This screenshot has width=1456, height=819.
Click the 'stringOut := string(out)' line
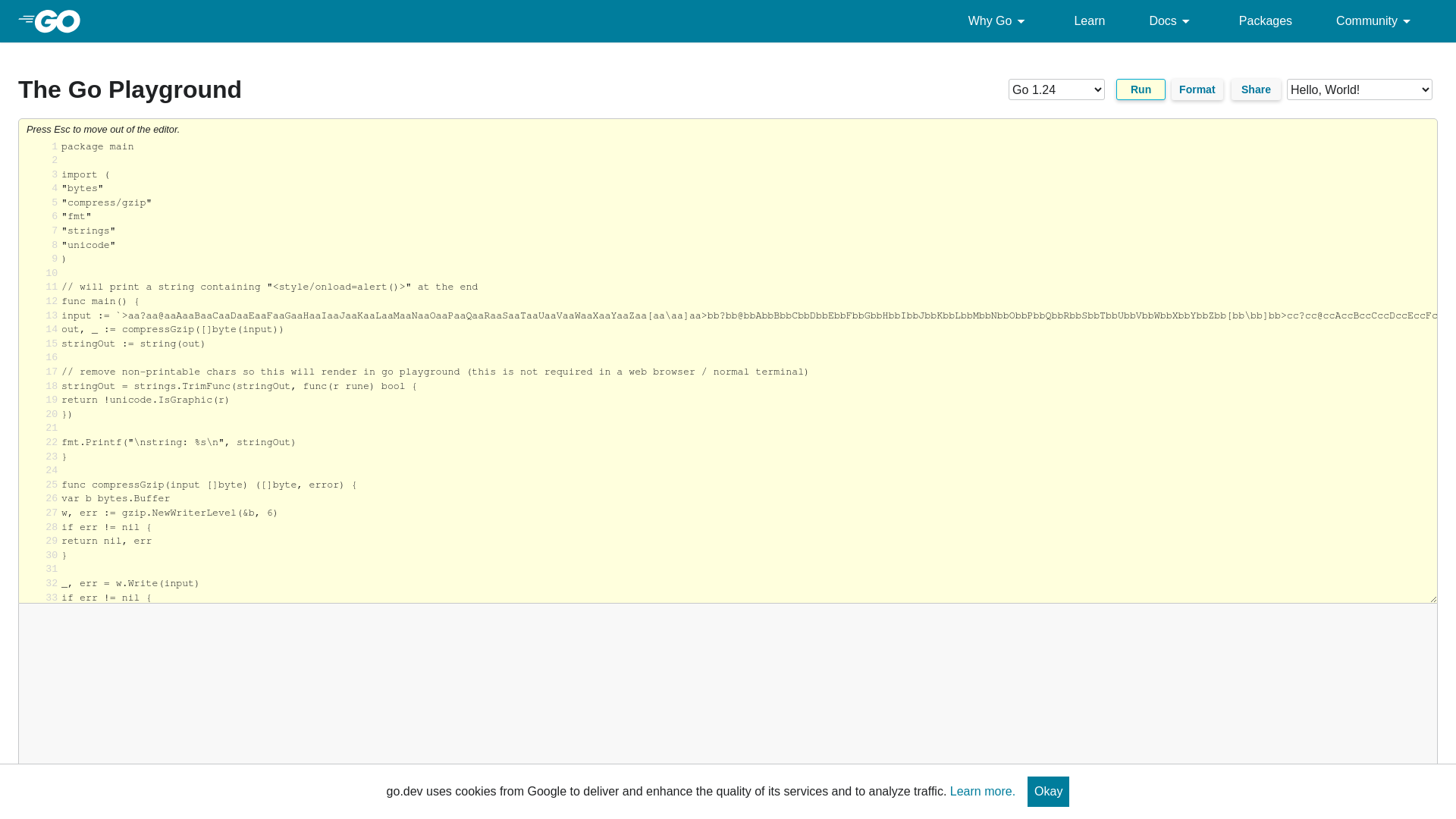[x=133, y=344]
